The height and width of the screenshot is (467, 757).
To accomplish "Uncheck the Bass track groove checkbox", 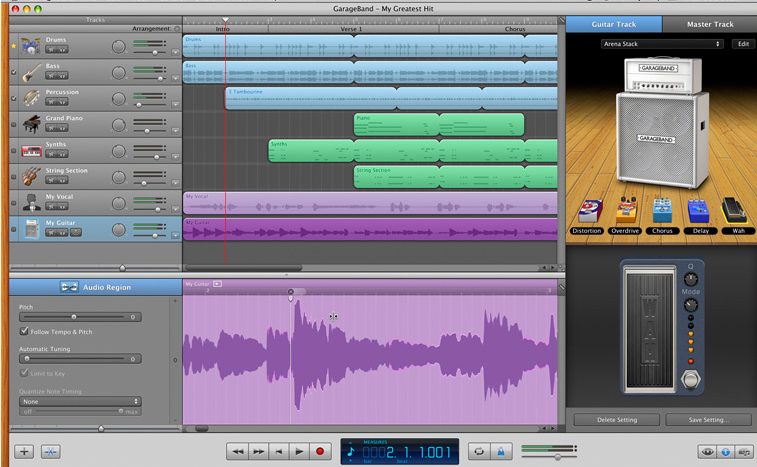I will [x=14, y=72].
